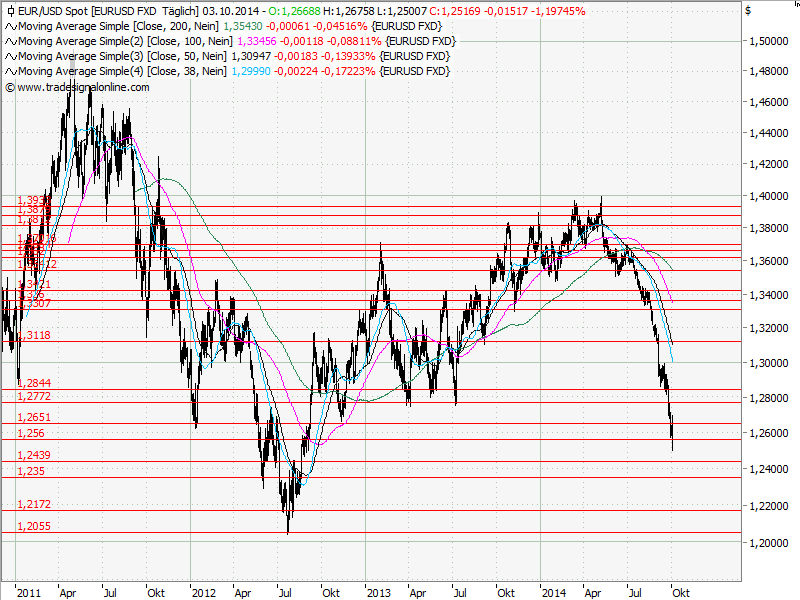Select the line icon for the 100-period moving average
The image size is (800, 600).
click(x=11, y=41)
